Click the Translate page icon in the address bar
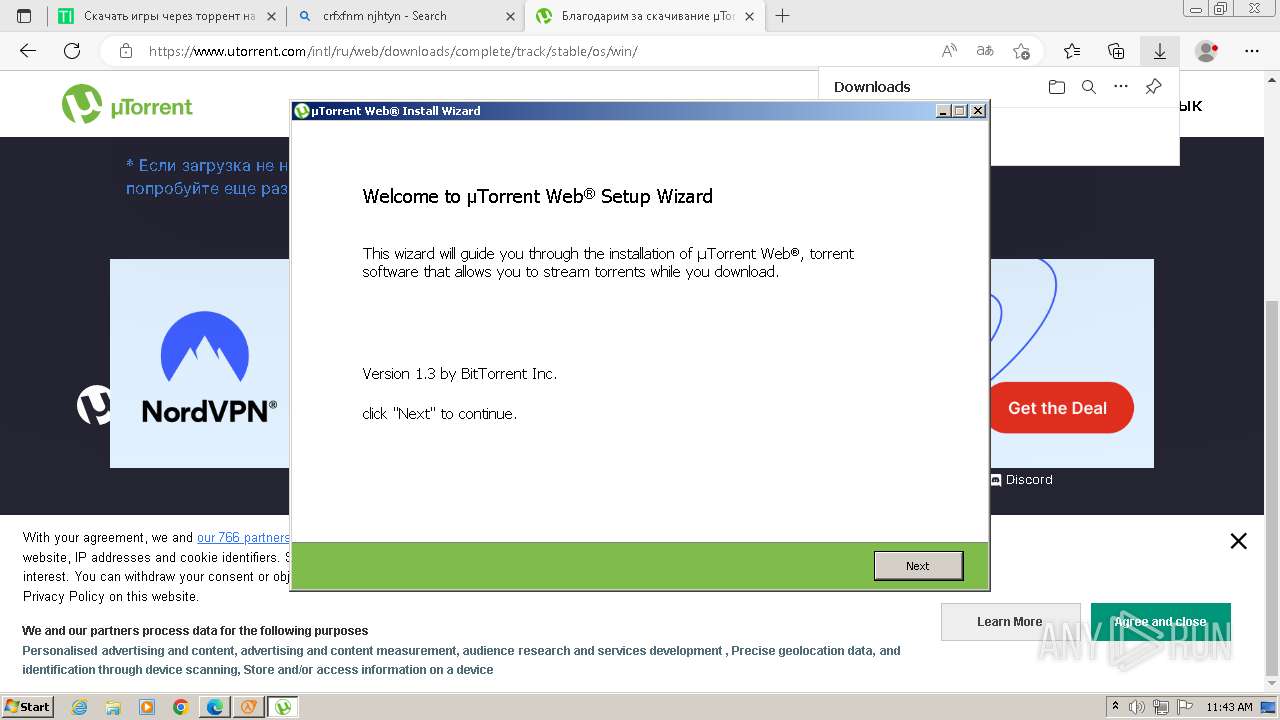The width and height of the screenshot is (1280, 720). (x=985, y=51)
